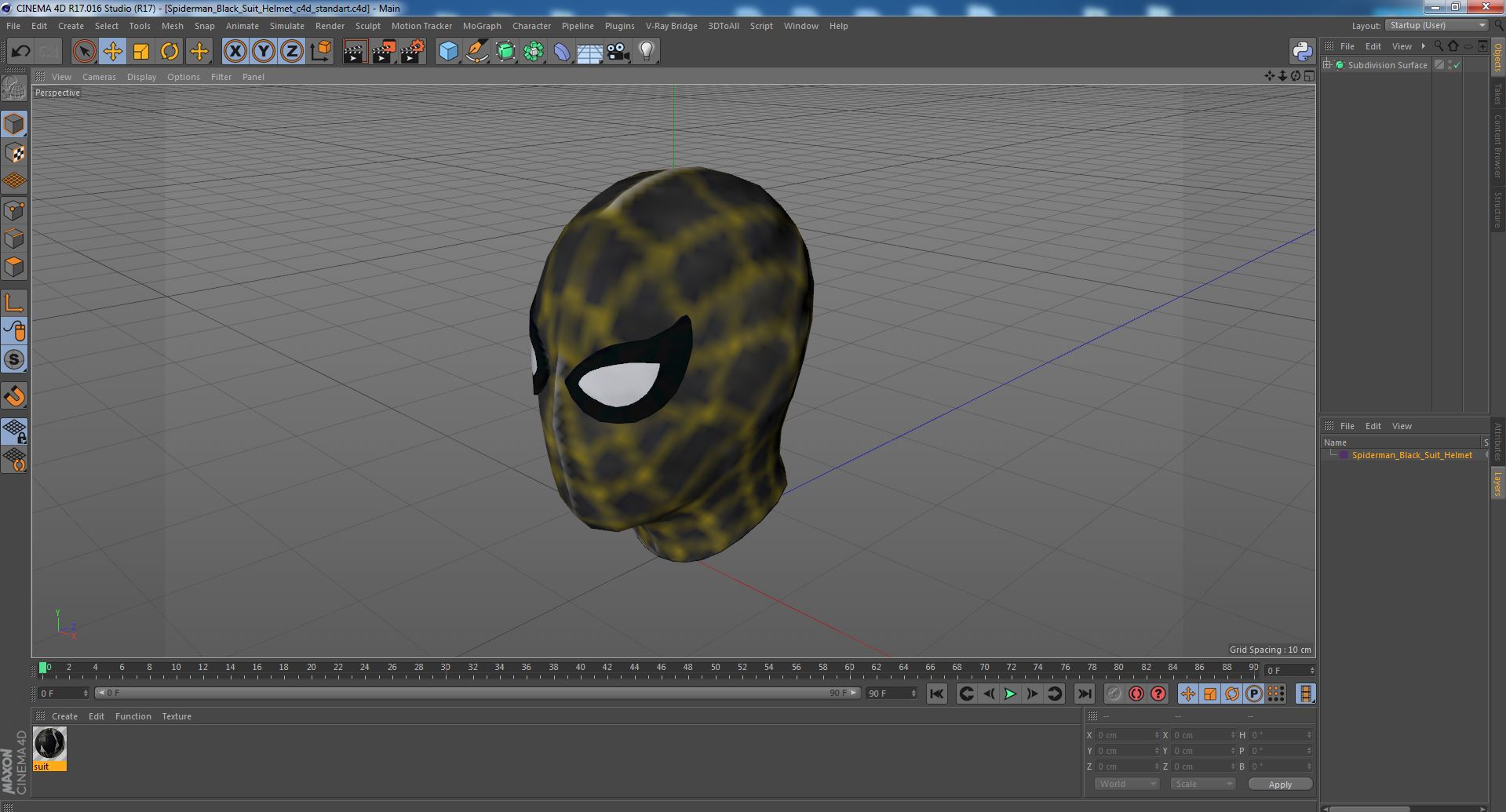Click the Apply button
Image resolution: width=1506 pixels, height=812 pixels.
pyautogui.click(x=1280, y=785)
